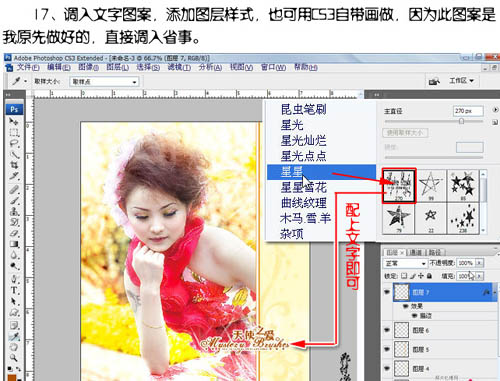
Task: Toggle lock transparent pixels checkbox icon
Action: coord(404,276)
